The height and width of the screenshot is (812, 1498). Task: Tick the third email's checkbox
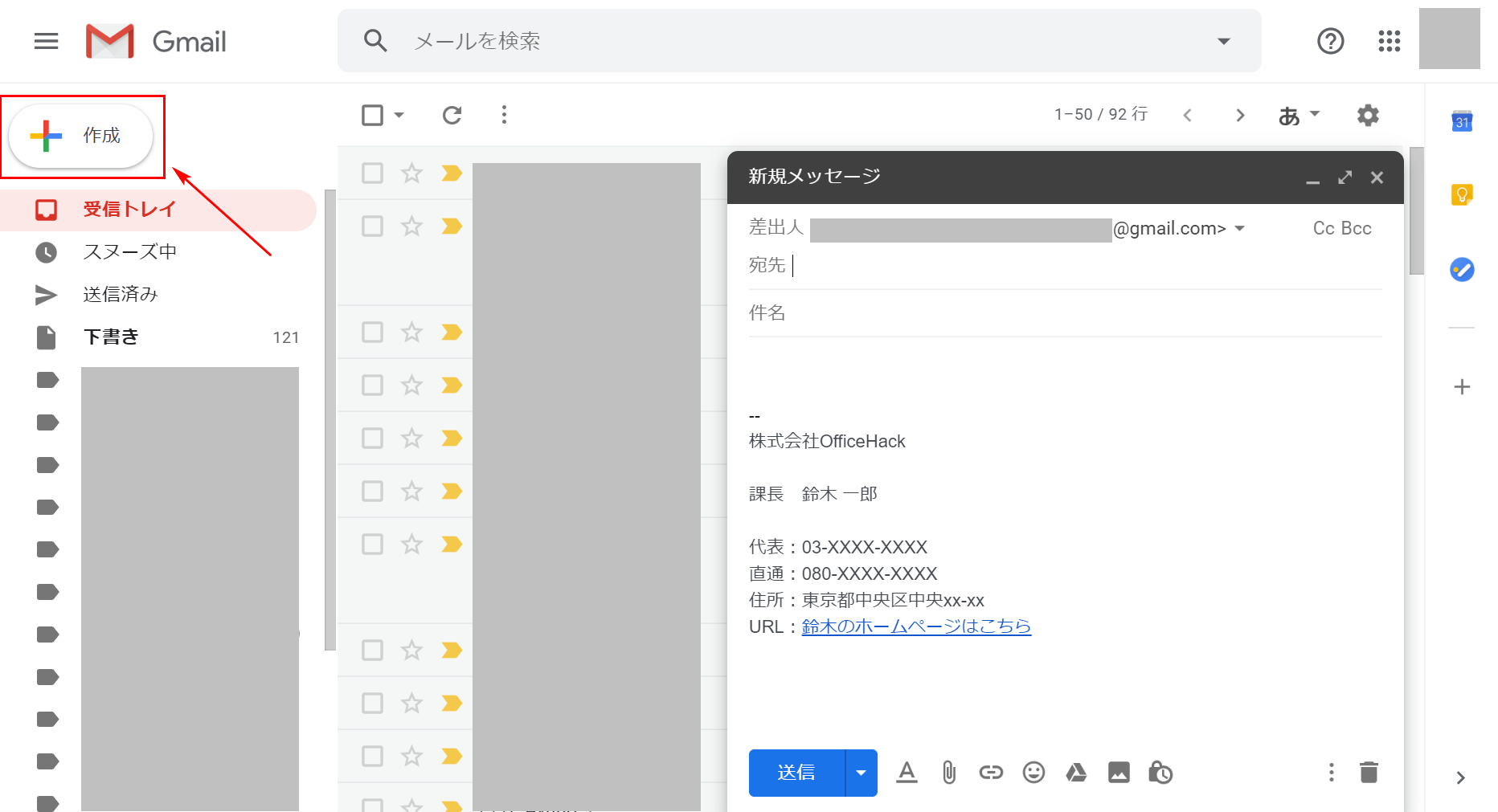tap(372, 332)
